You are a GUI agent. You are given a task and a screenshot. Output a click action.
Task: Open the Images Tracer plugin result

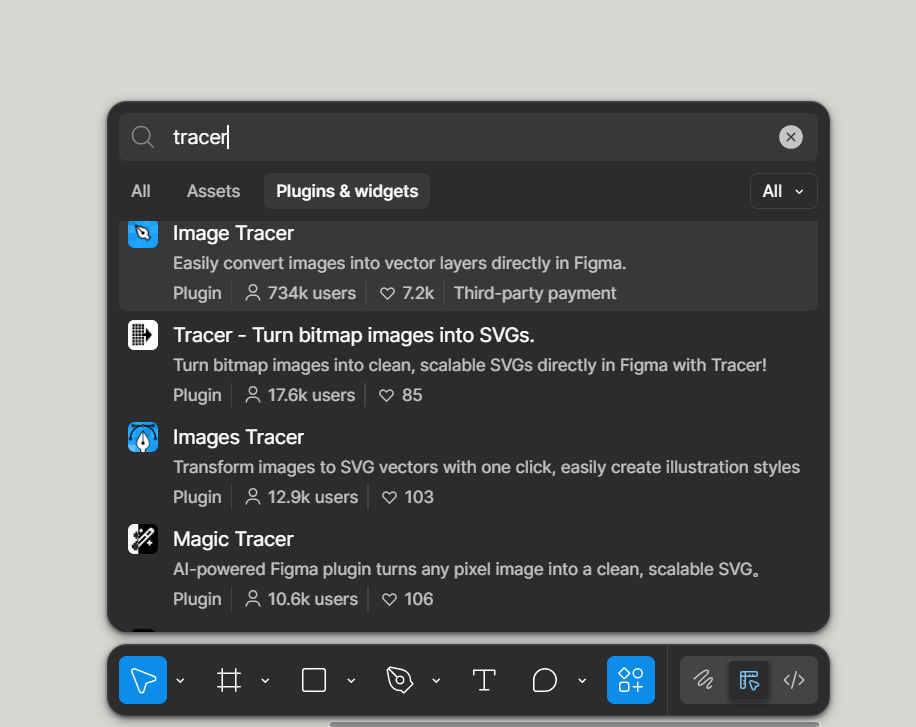[x=469, y=466]
